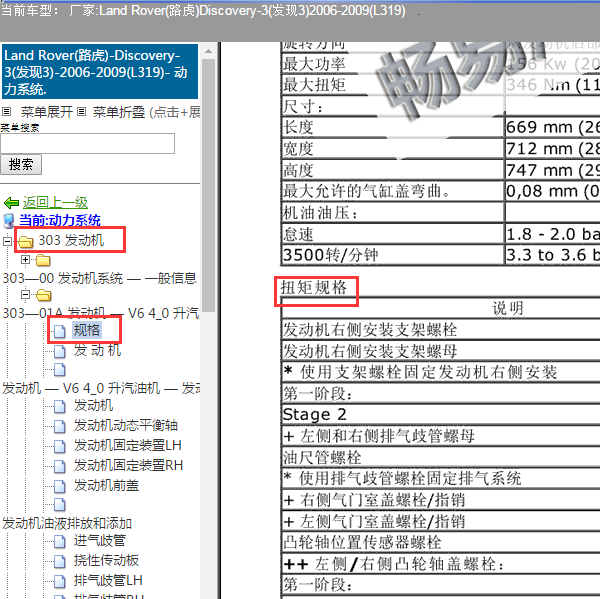This screenshot has width=600, height=599.
Task: Click the 当前:动力系统 computer icon
Action: pyautogui.click(x=9, y=221)
